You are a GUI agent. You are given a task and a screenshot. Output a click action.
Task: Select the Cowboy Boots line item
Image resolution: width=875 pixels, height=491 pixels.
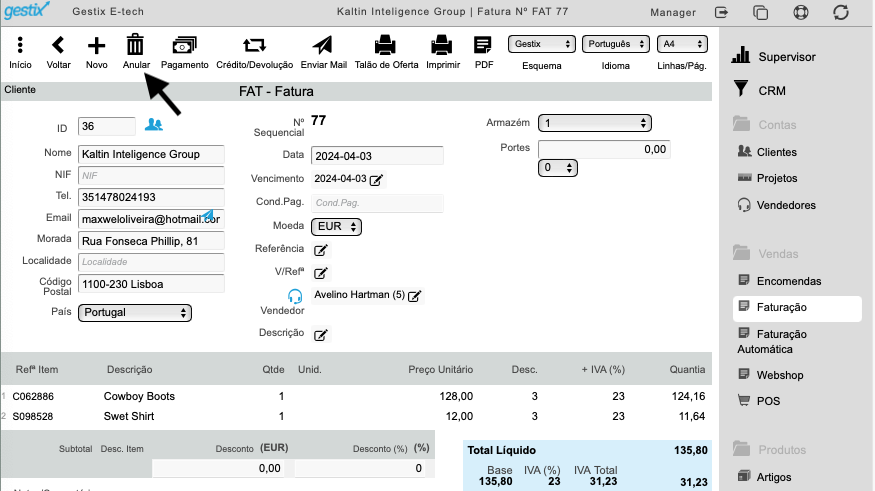[139, 397]
